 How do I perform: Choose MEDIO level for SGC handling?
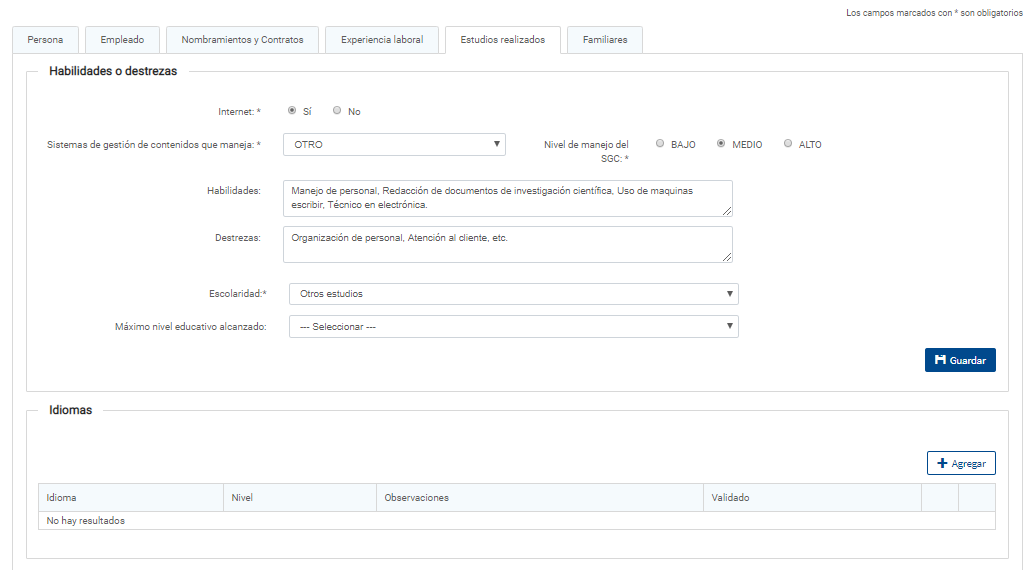click(x=721, y=144)
